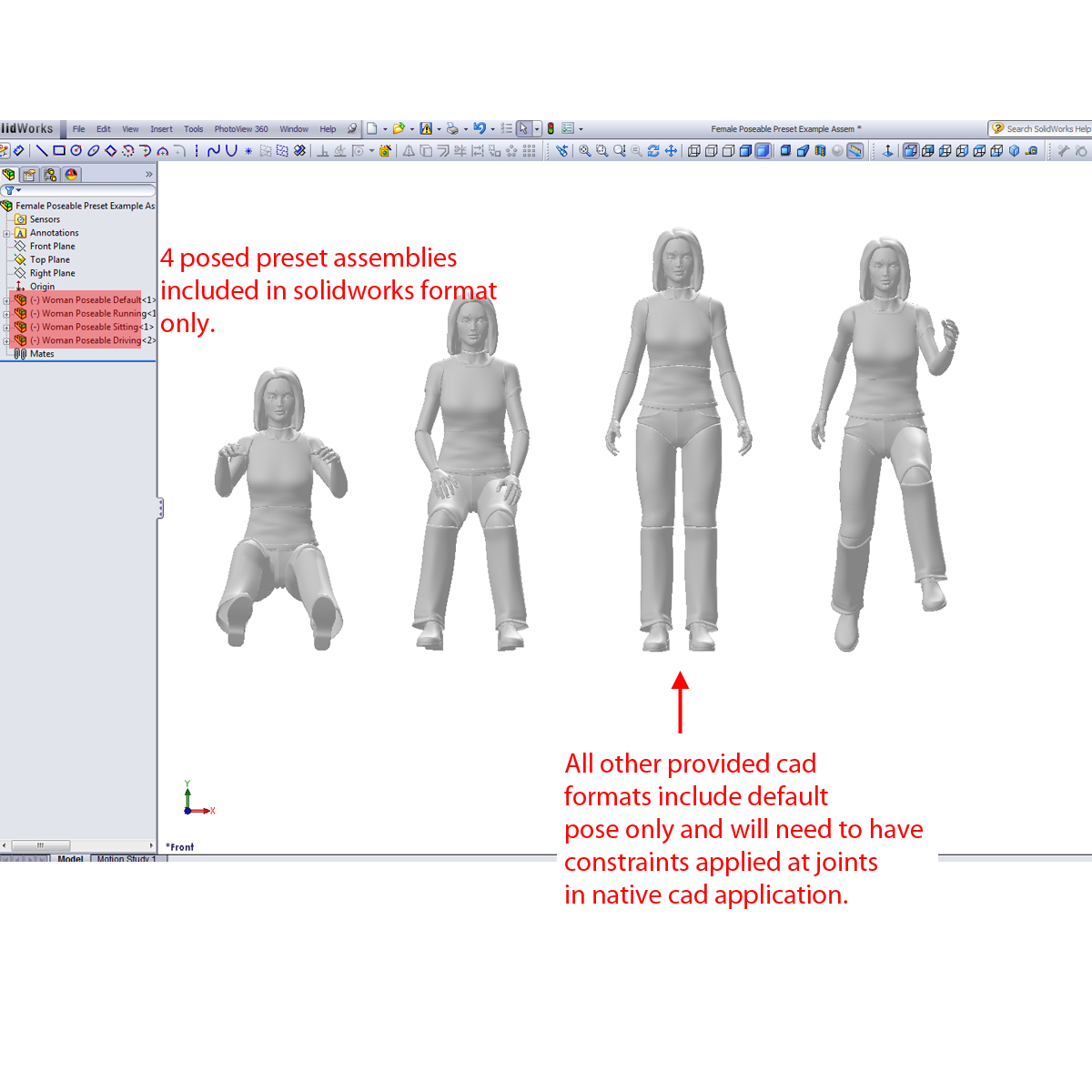Expand Woman Poseable Default assembly
This screenshot has height=1092, width=1092.
pyautogui.click(x=6, y=301)
